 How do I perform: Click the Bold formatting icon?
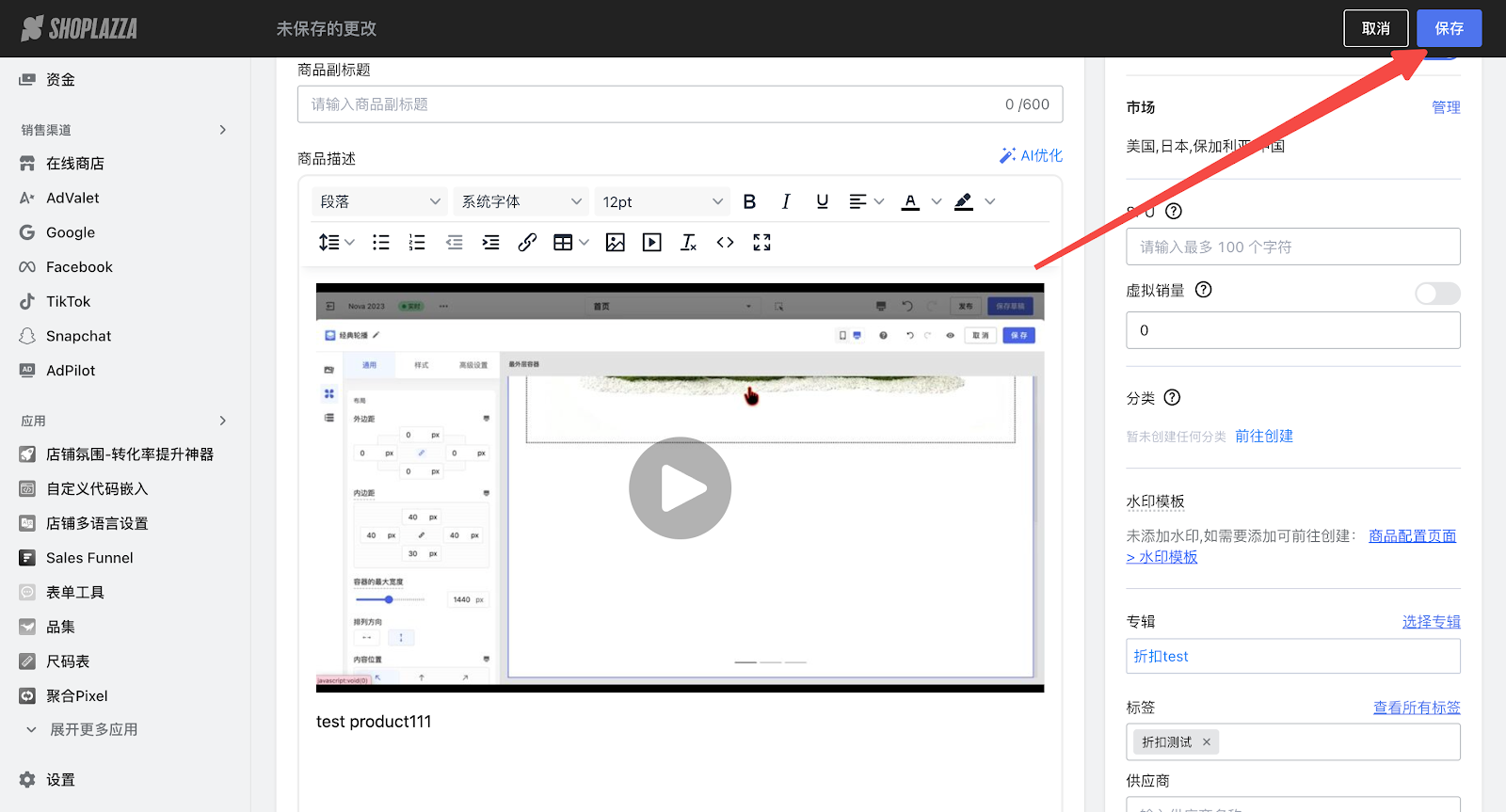pos(749,201)
